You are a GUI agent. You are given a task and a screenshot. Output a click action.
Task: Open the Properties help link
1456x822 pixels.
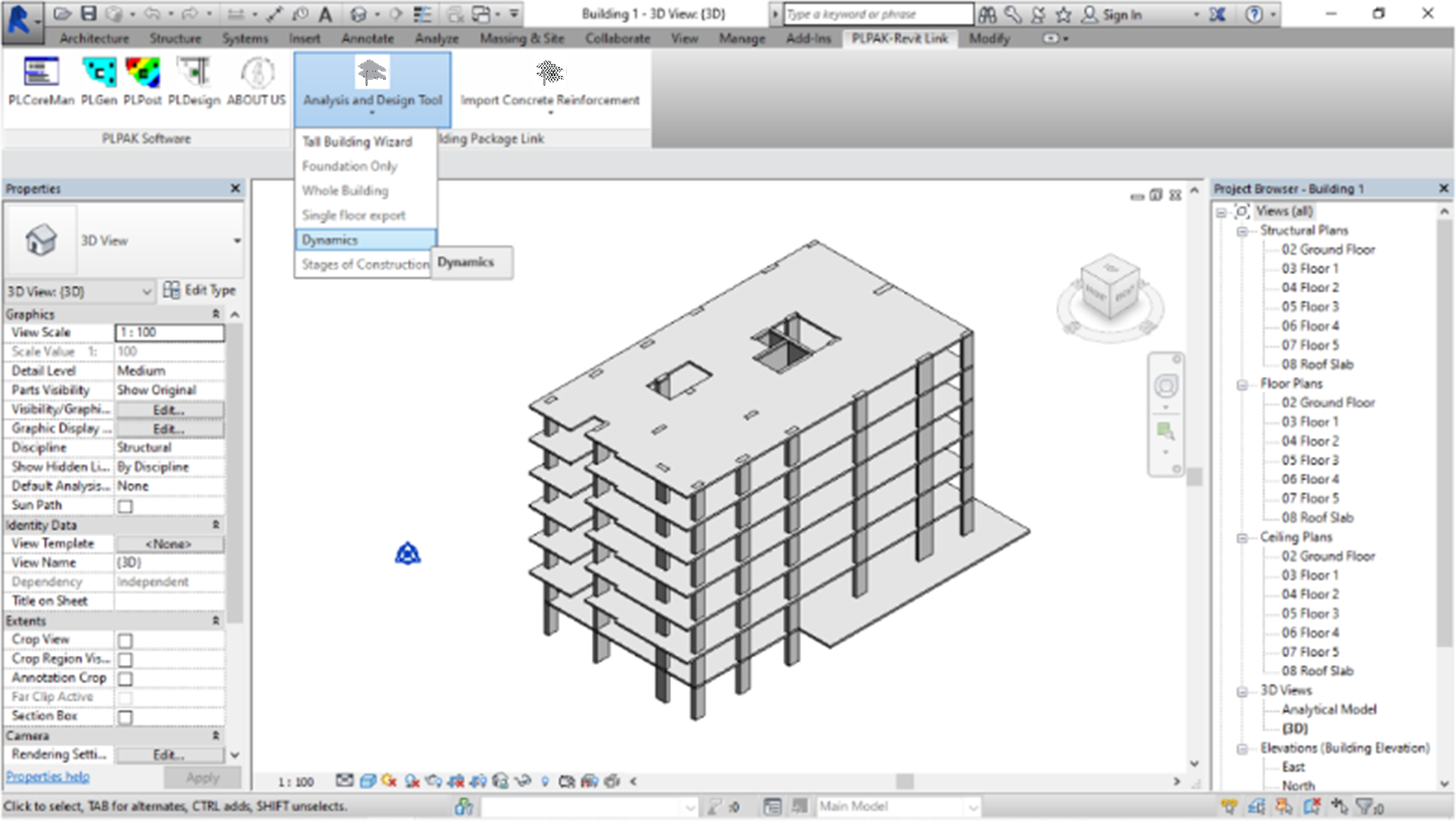pyautogui.click(x=48, y=777)
